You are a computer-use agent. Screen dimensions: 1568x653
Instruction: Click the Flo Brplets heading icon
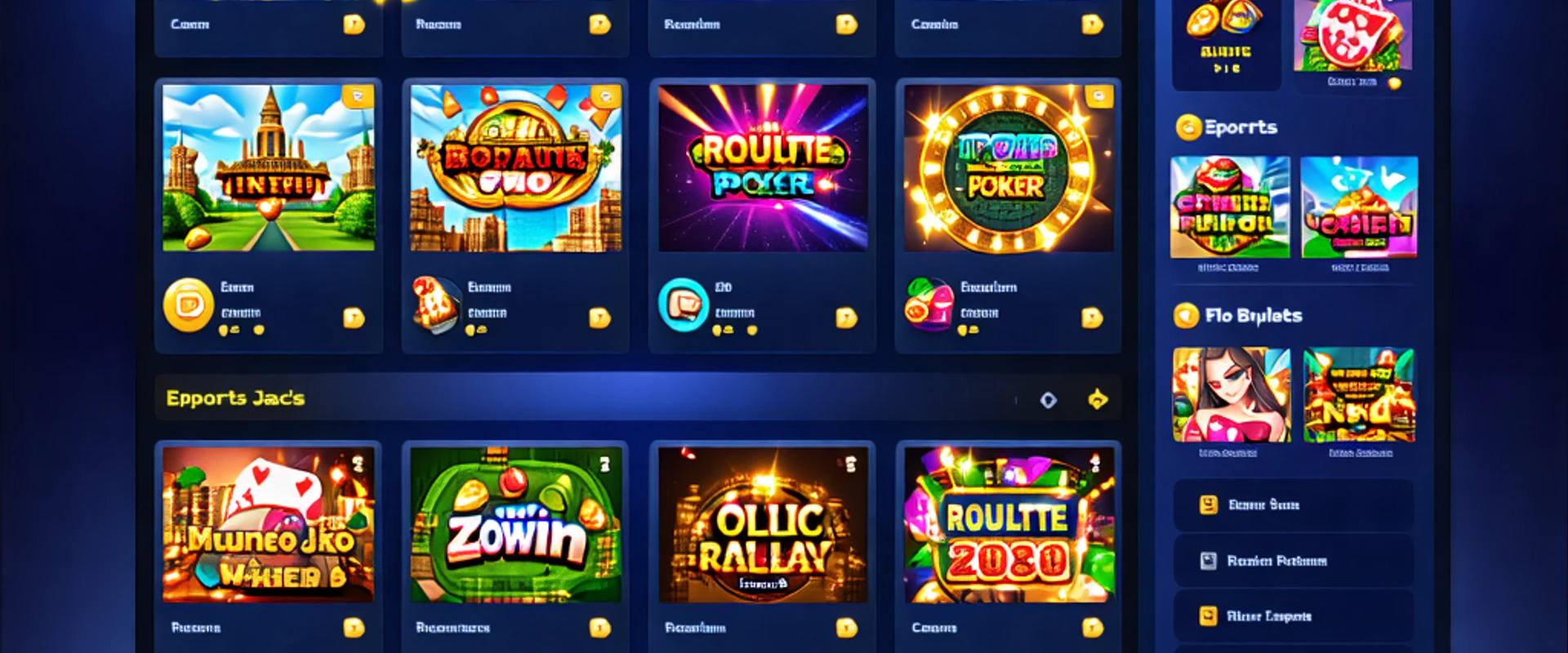click(x=1186, y=315)
